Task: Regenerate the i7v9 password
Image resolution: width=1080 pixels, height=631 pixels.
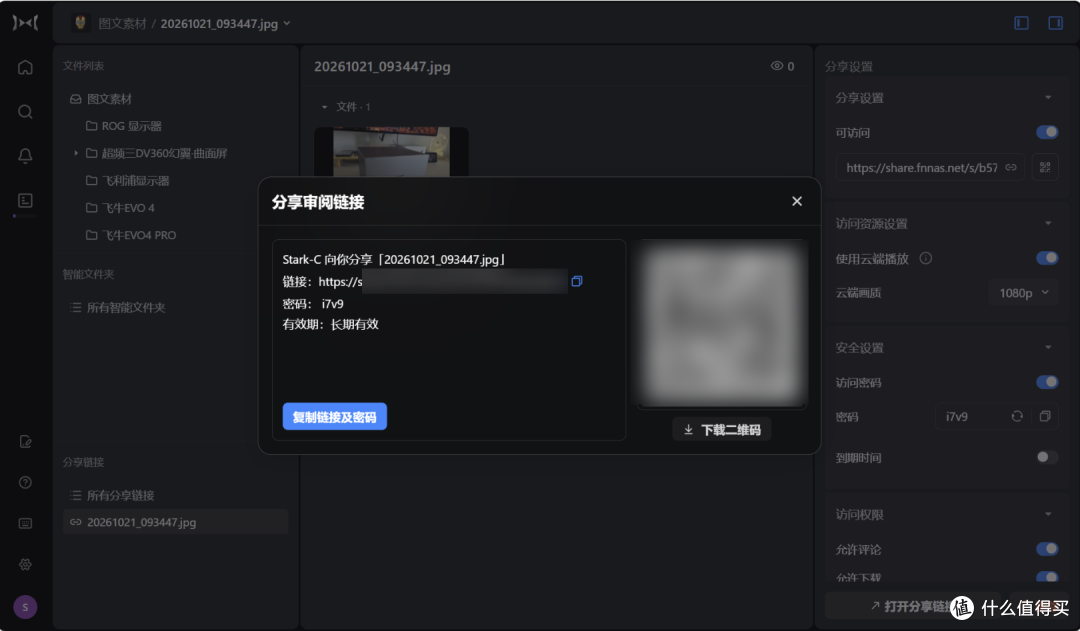Action: pyautogui.click(x=1017, y=416)
